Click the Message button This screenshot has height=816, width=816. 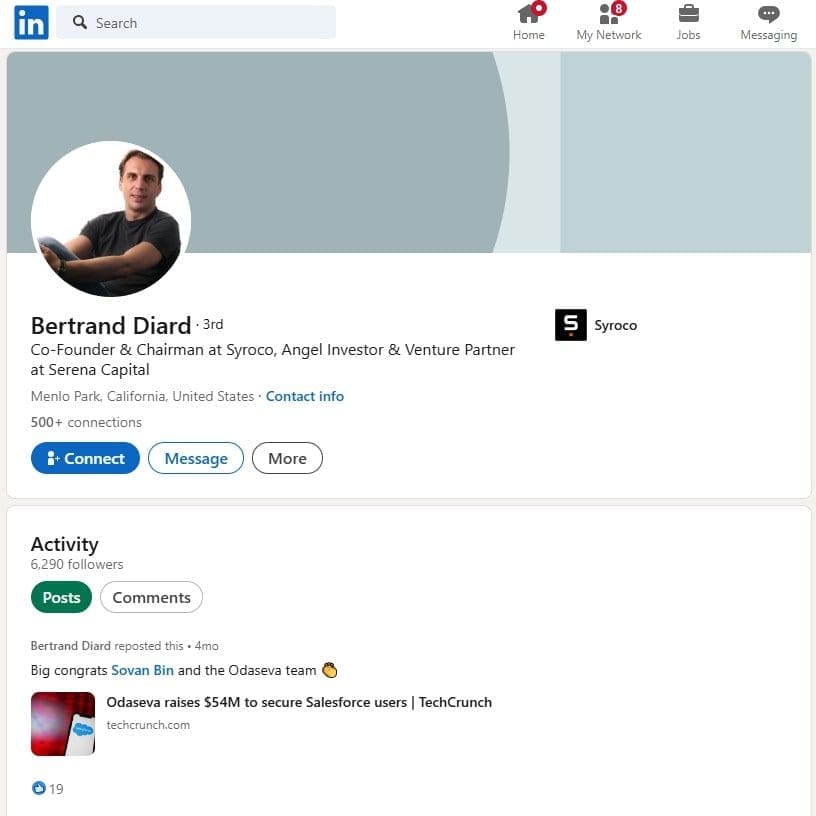coord(196,458)
